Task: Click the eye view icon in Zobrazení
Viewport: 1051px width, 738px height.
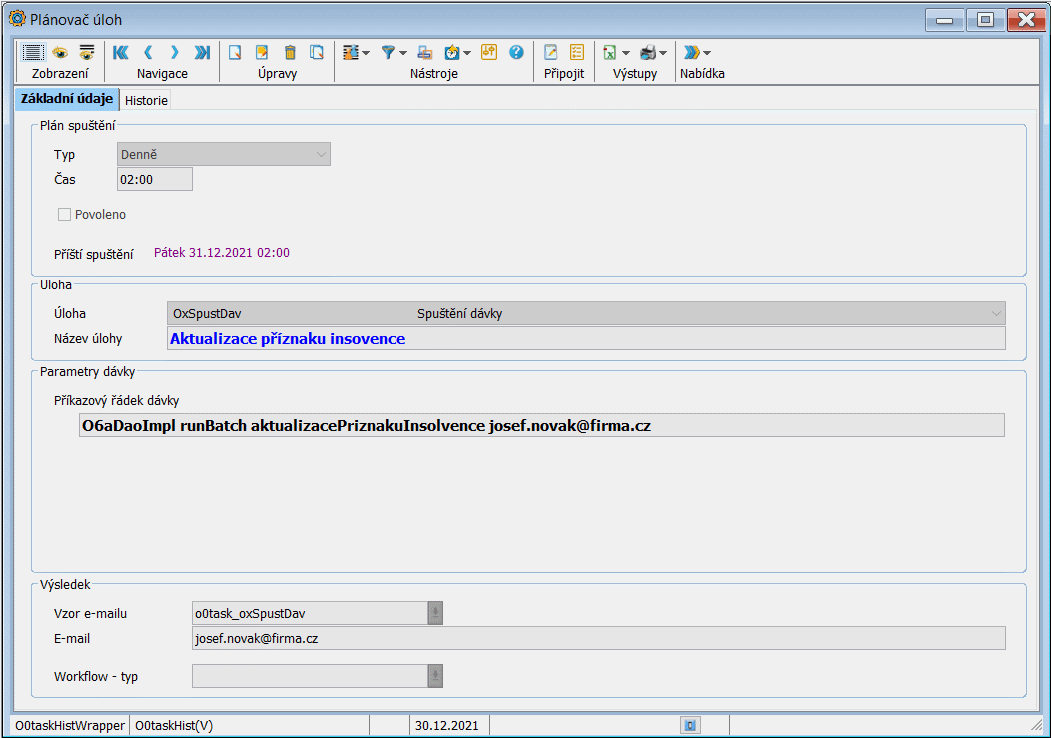Action: click(60, 53)
